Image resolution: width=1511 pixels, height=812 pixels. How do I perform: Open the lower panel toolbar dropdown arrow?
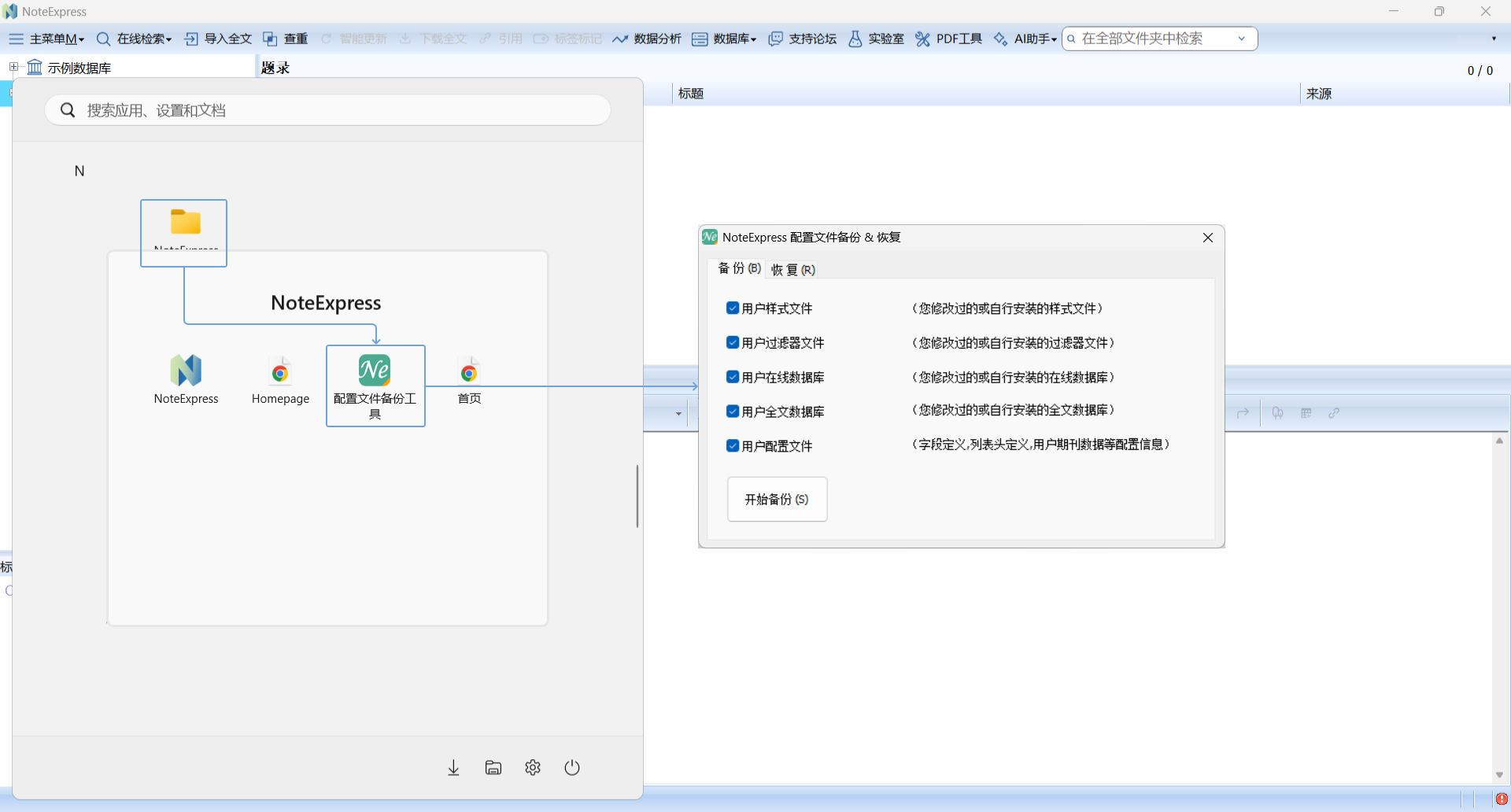(x=678, y=413)
